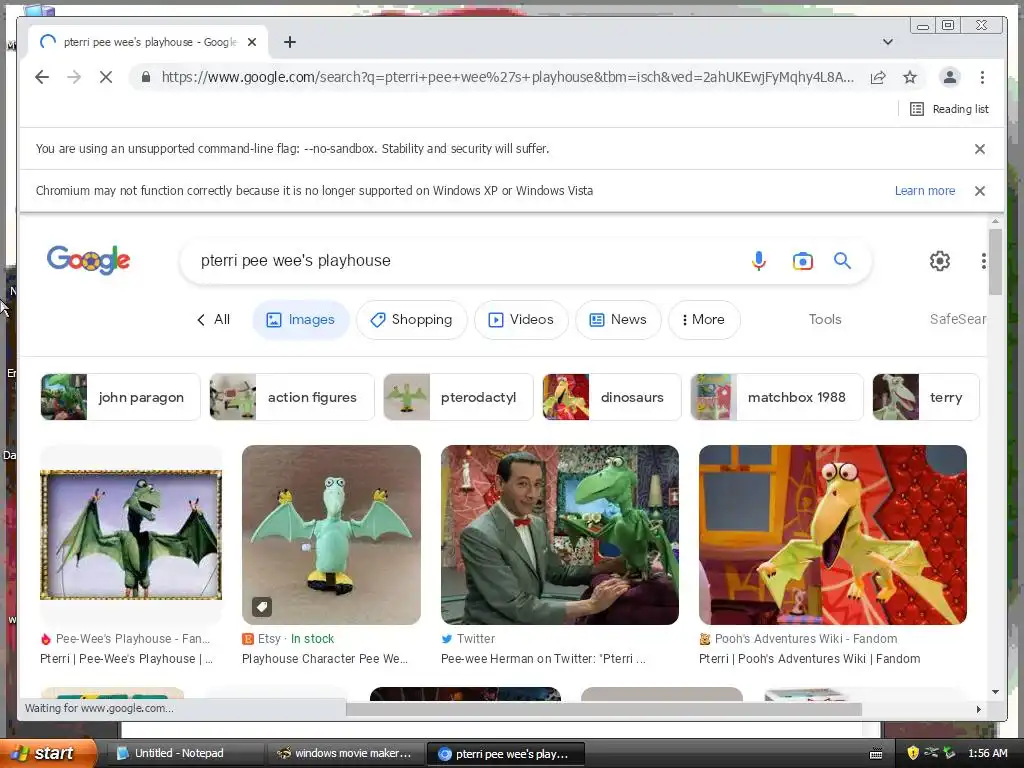Click the Etsy product tag icon
Screen dimensions: 1024x768
pyautogui.click(x=262, y=607)
